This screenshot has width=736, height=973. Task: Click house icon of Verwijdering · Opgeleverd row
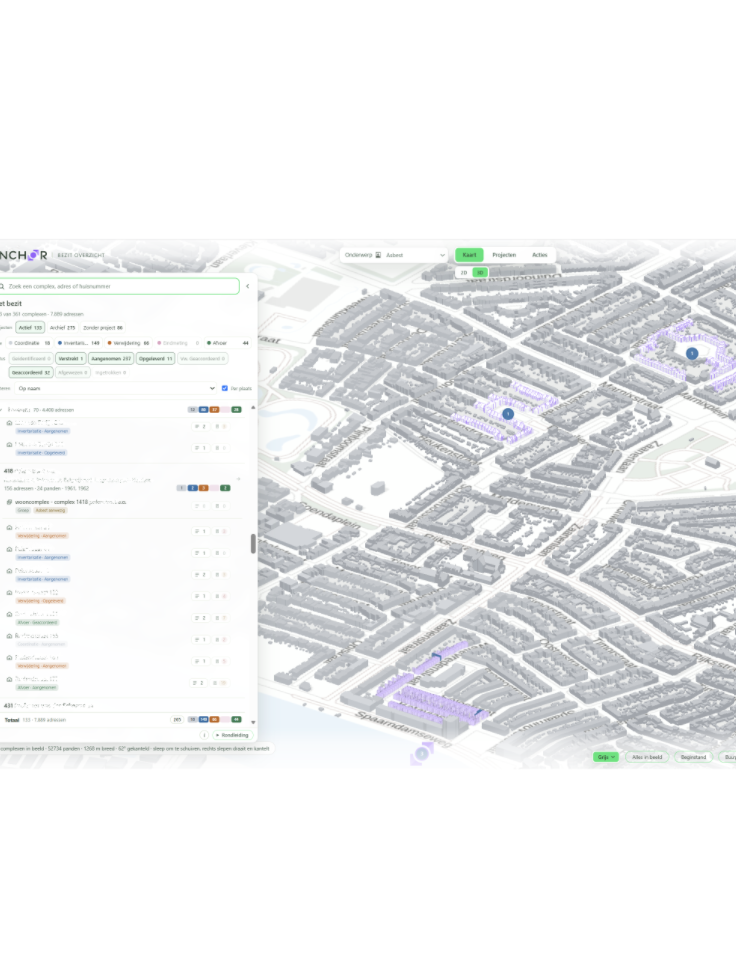(9, 593)
